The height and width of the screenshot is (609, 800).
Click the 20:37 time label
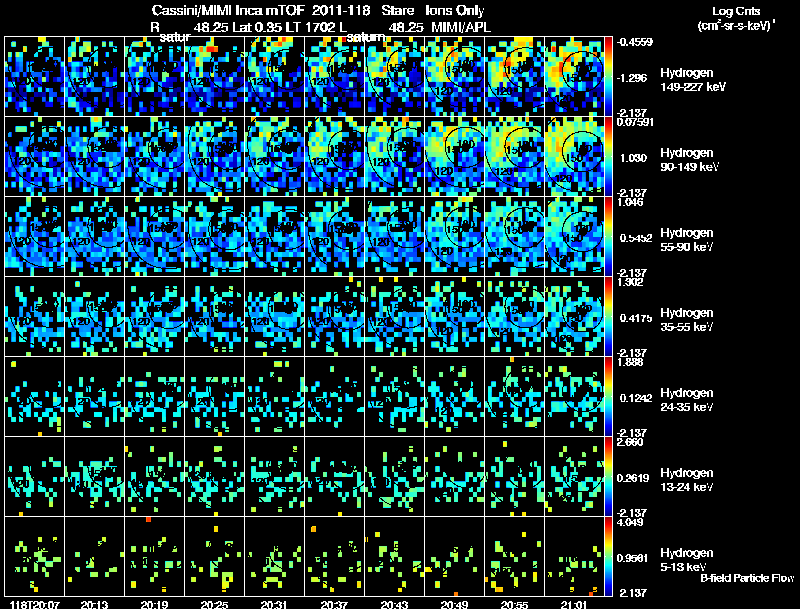point(335,604)
